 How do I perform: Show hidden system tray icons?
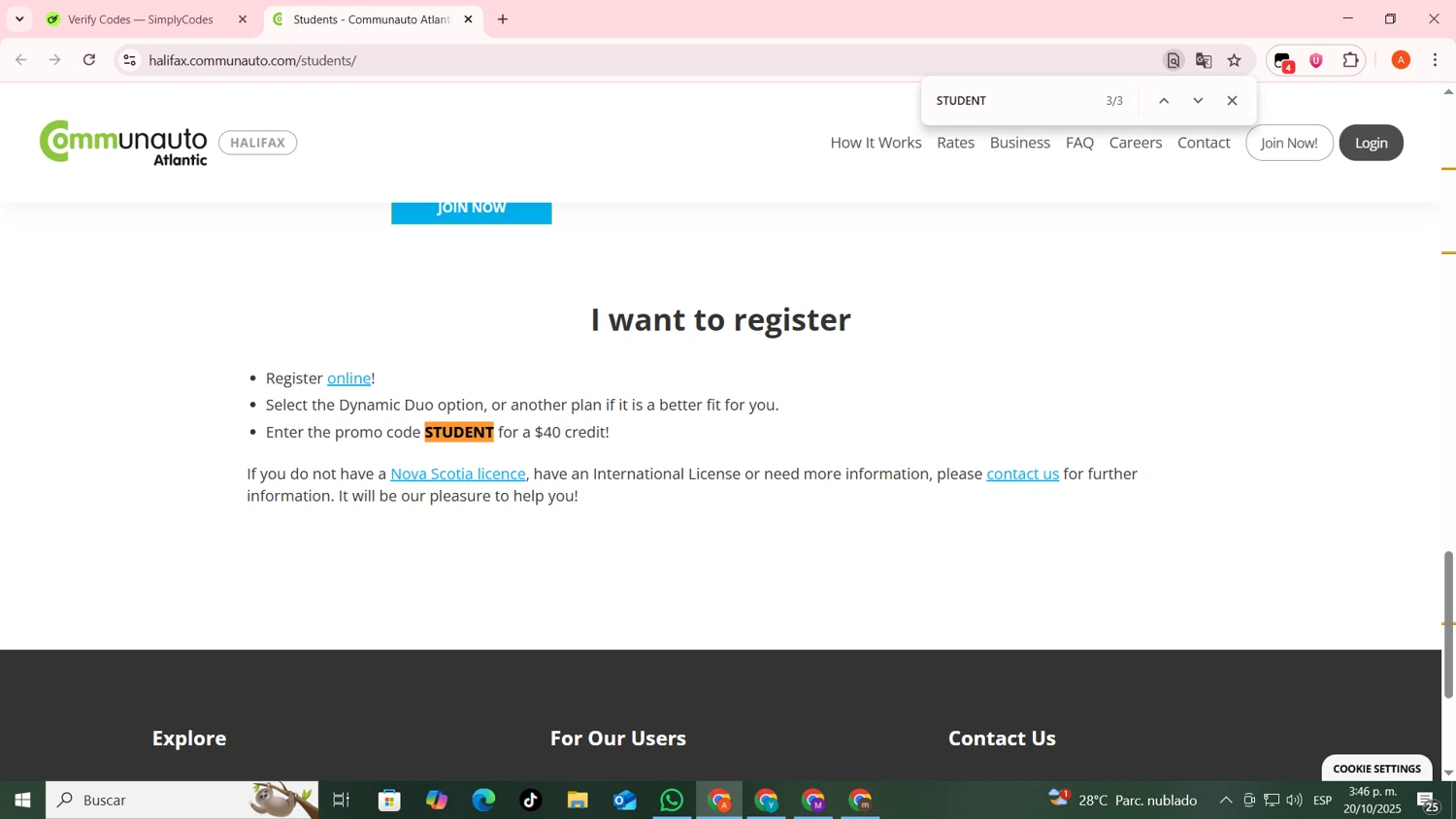1226,801
